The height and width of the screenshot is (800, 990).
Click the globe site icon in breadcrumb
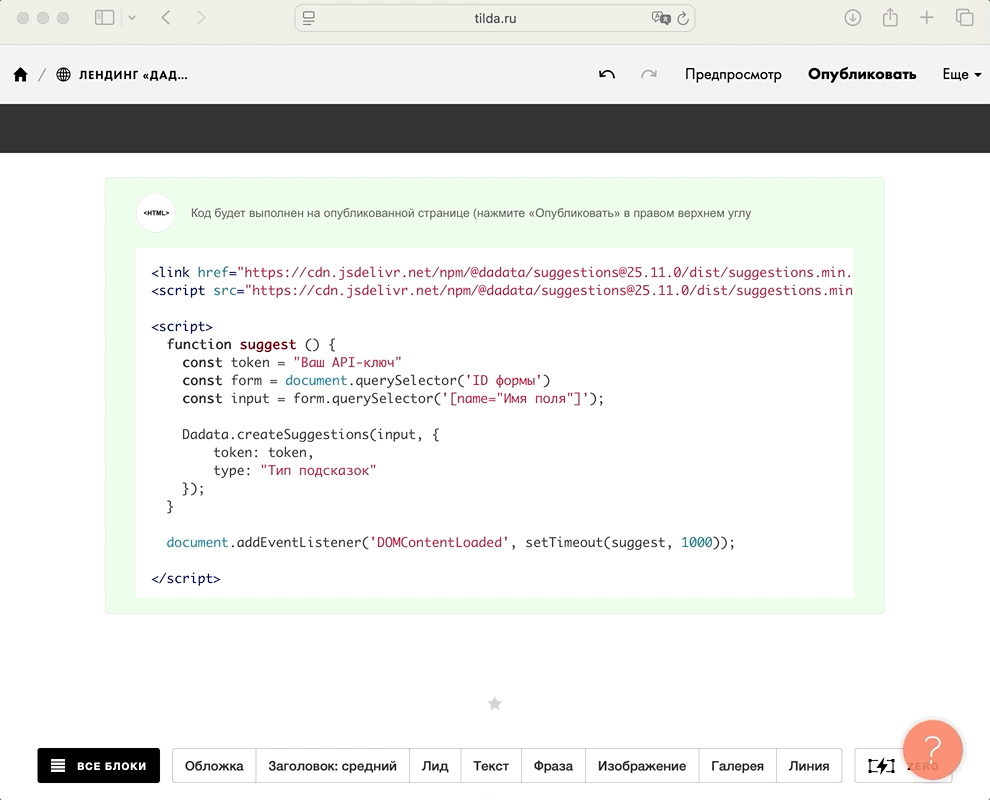tap(64, 75)
